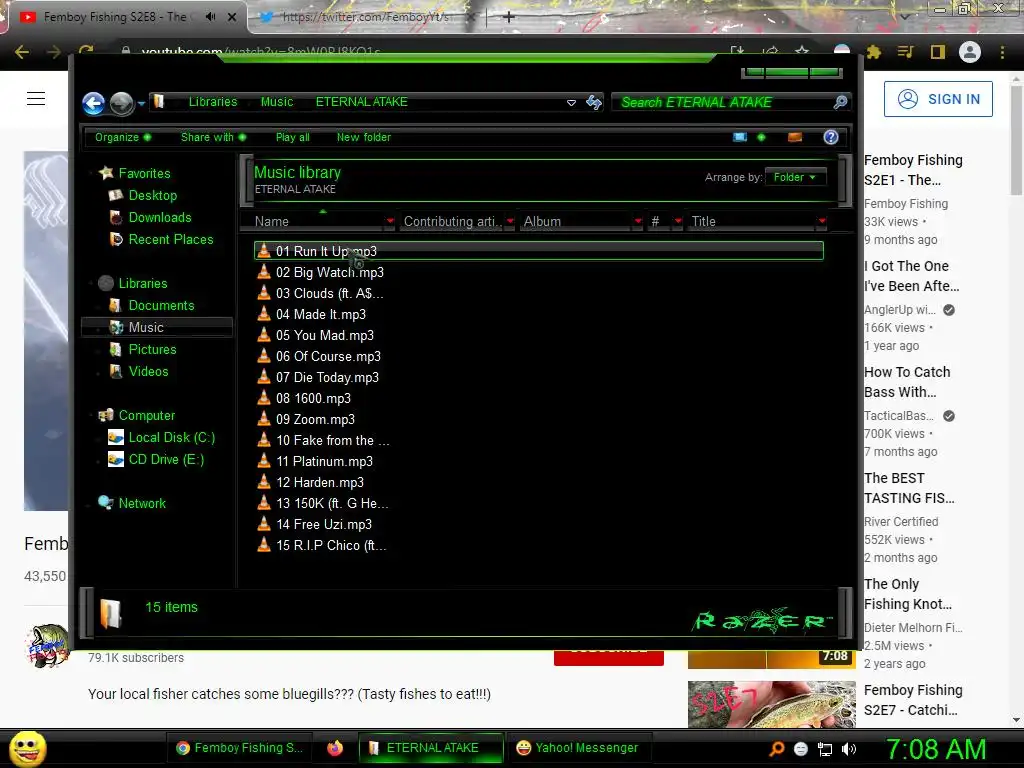Go back using the blue back arrow in Explorer
The height and width of the screenshot is (768, 1024).
point(93,103)
